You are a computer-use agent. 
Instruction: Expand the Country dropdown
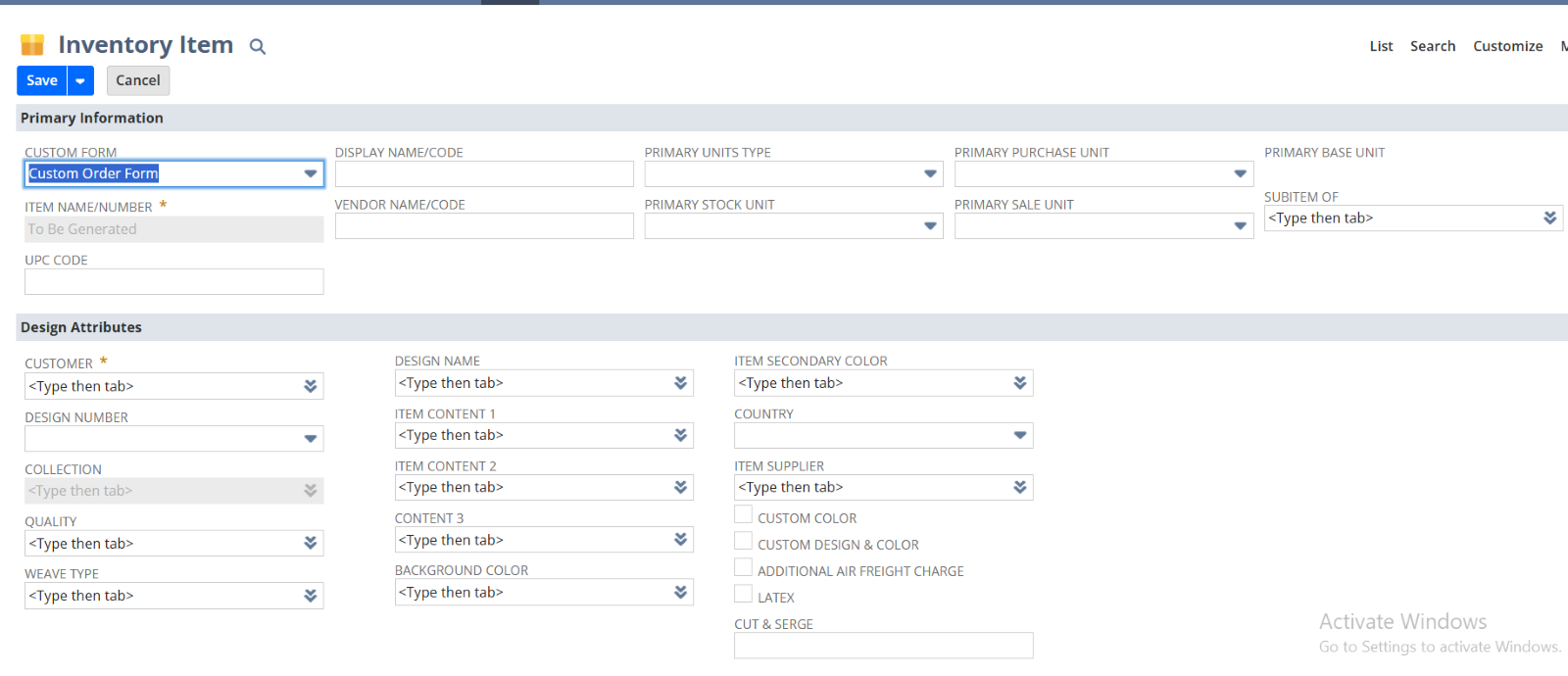point(1020,435)
